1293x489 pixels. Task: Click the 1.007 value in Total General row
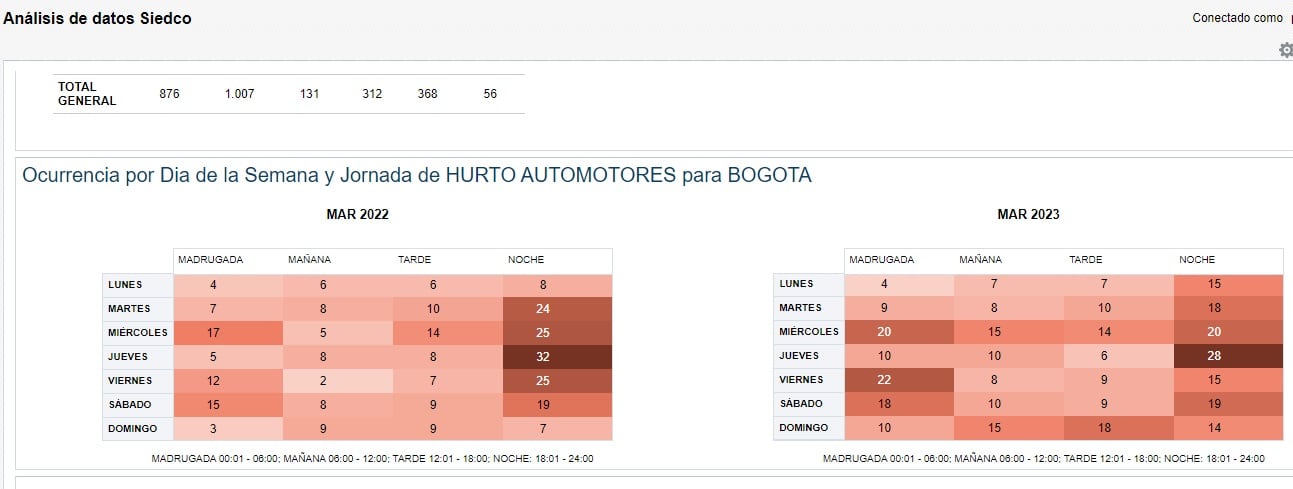tap(239, 94)
